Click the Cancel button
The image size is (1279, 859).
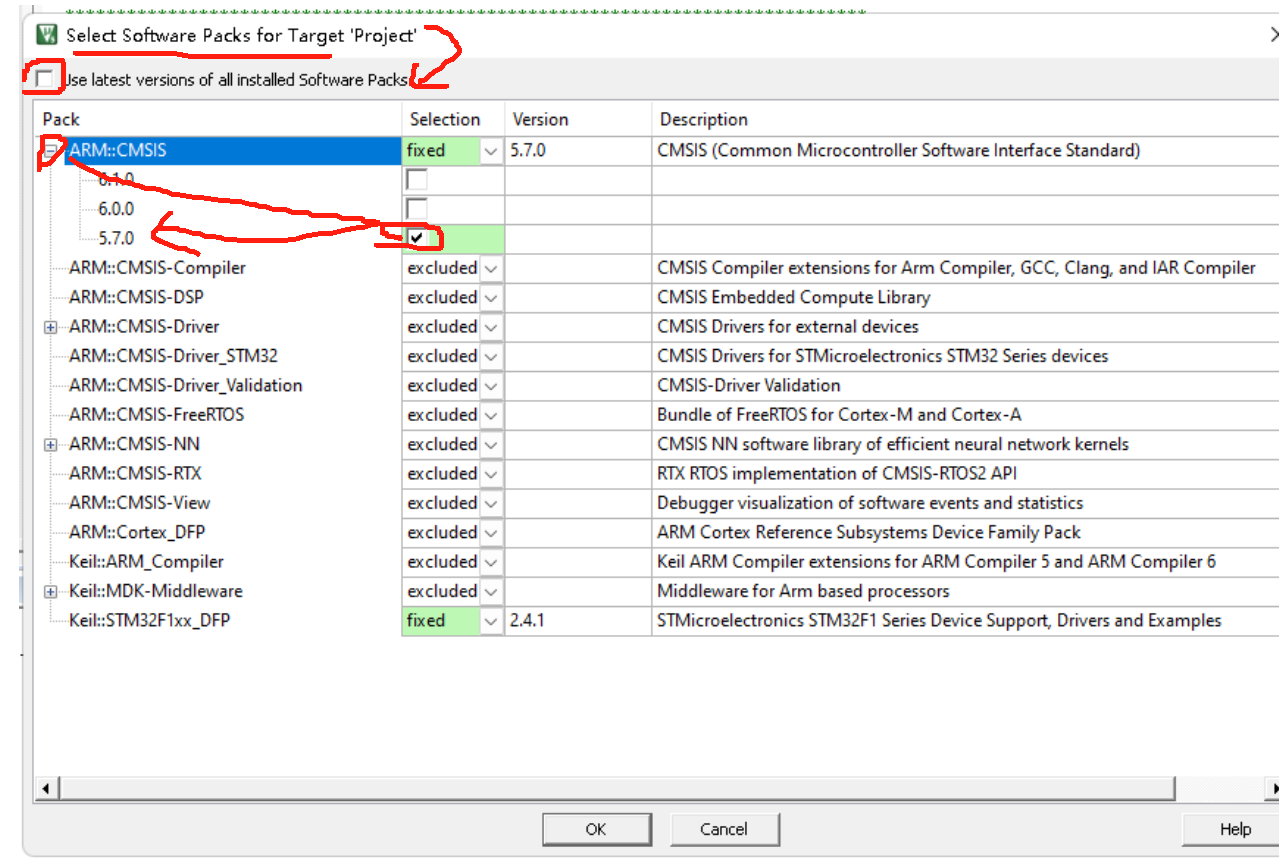click(x=724, y=829)
